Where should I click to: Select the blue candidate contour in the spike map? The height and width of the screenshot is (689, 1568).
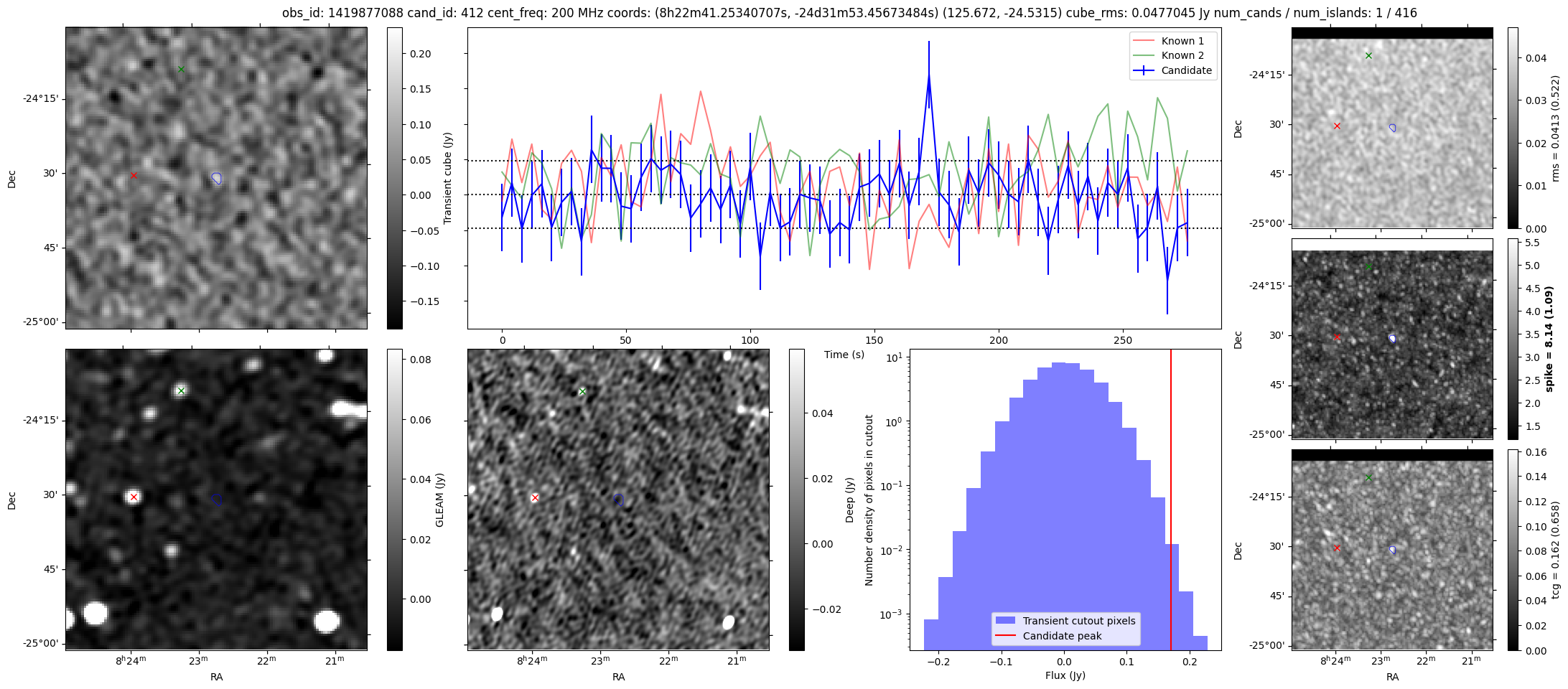(1392, 339)
